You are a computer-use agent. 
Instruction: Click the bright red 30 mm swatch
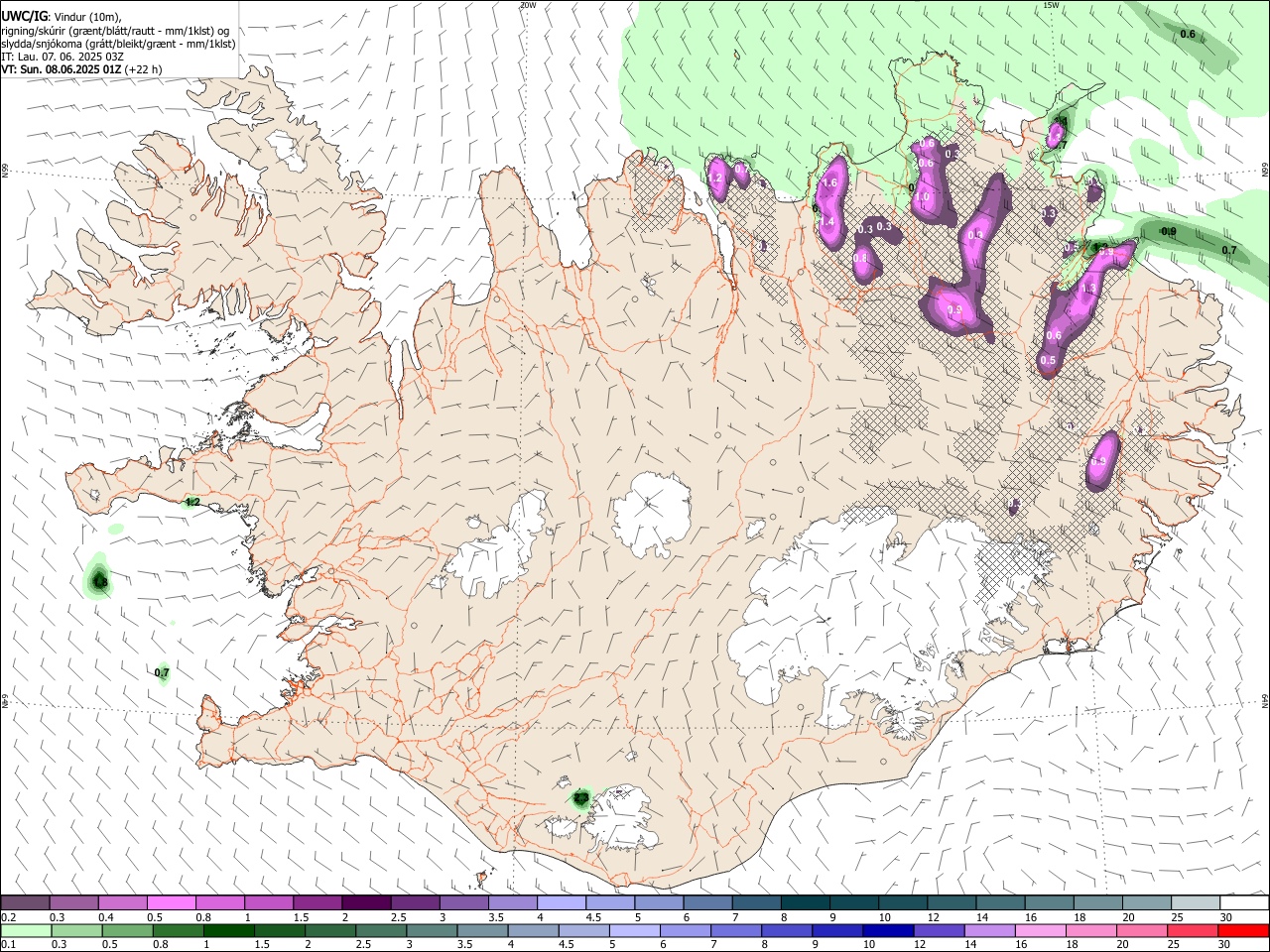pyautogui.click(x=1244, y=930)
